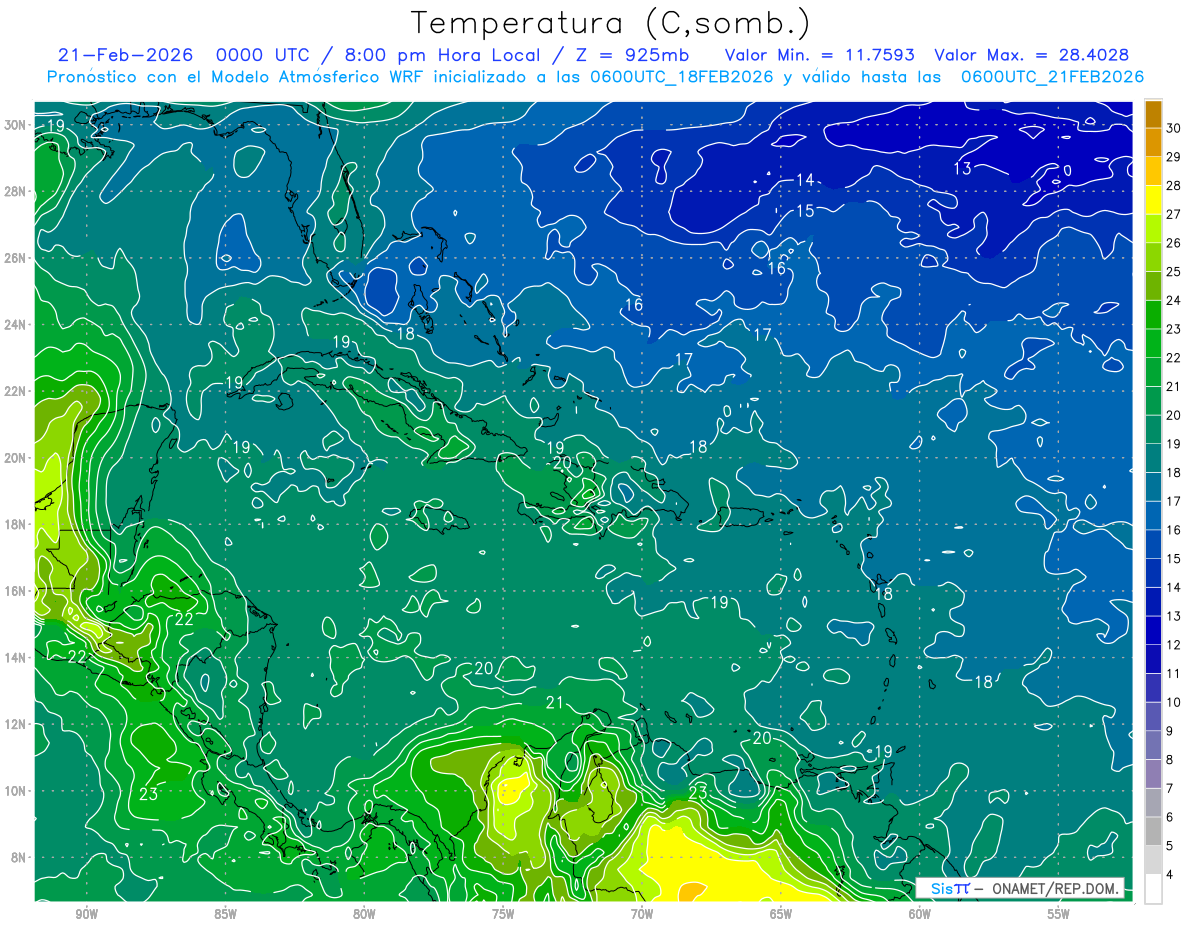Click 'Valor Max. = 28.4028' readout
The height and width of the screenshot is (927, 1200).
(1034, 55)
